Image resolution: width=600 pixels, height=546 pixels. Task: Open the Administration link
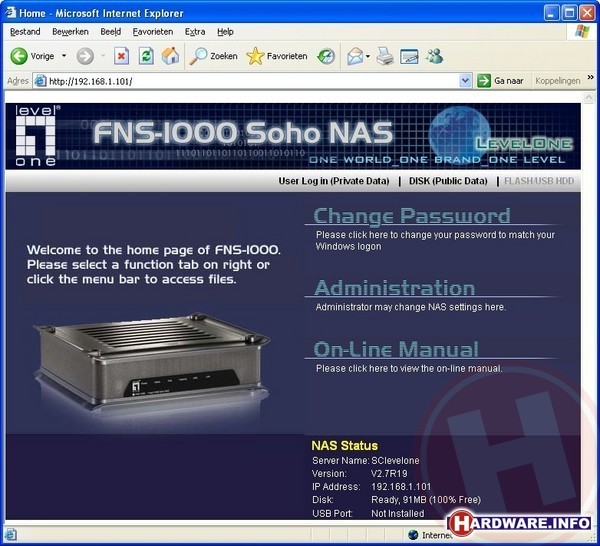coord(395,288)
